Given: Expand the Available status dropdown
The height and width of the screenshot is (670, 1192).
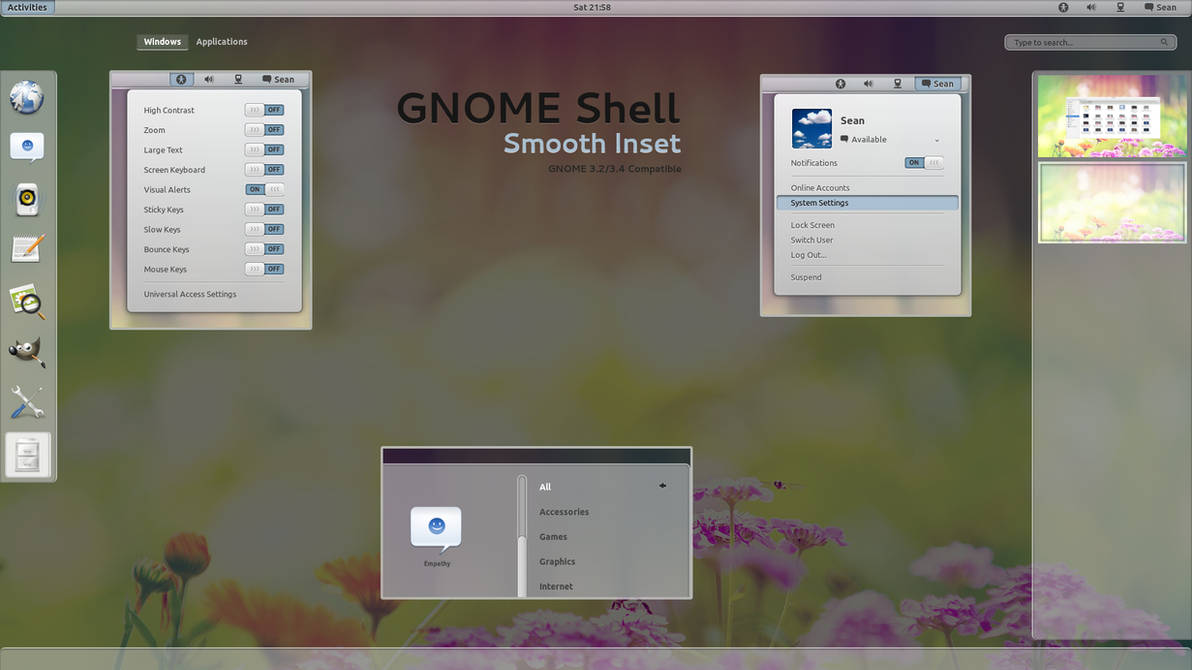Looking at the screenshot, I should (x=937, y=140).
